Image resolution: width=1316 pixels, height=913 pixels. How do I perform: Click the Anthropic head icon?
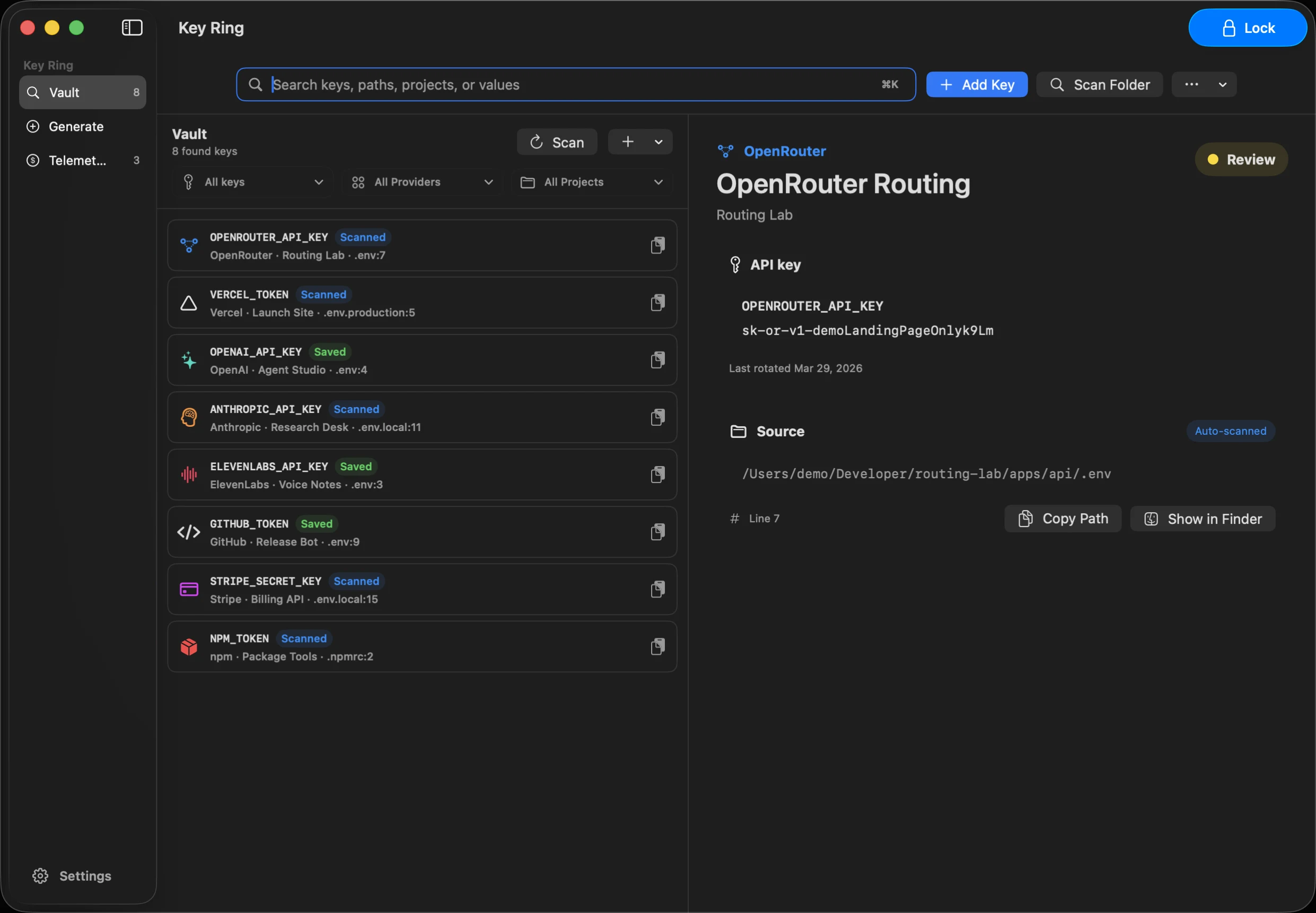(x=189, y=418)
